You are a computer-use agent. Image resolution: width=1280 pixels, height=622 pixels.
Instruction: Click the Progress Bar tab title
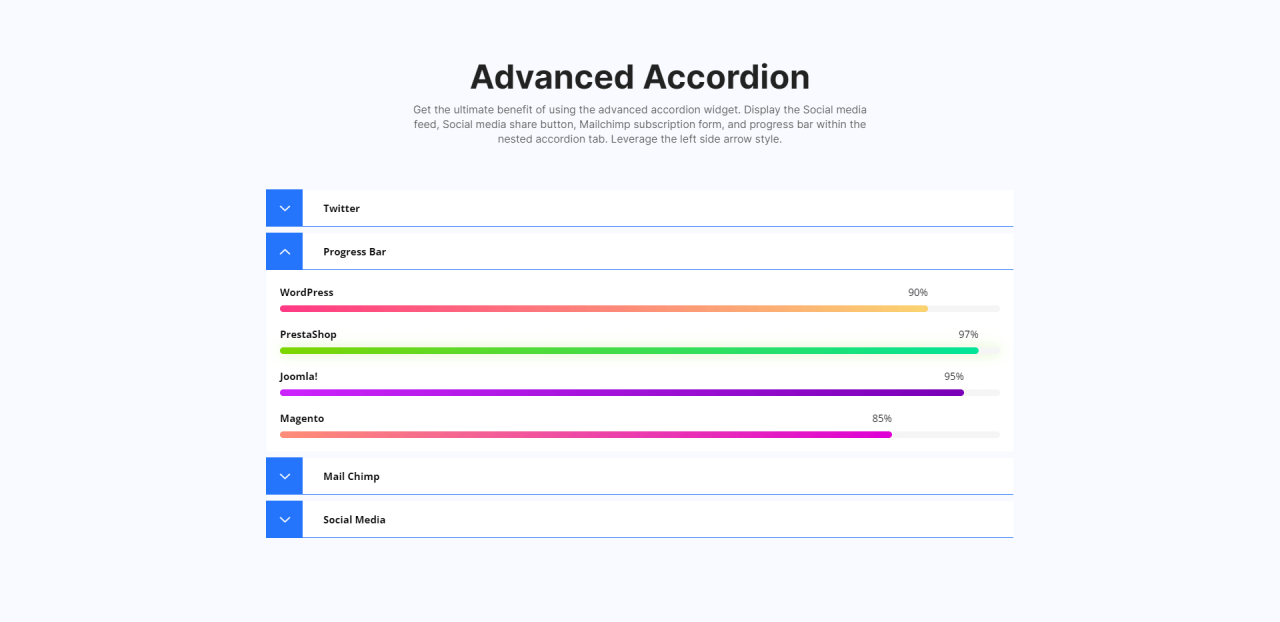(354, 252)
